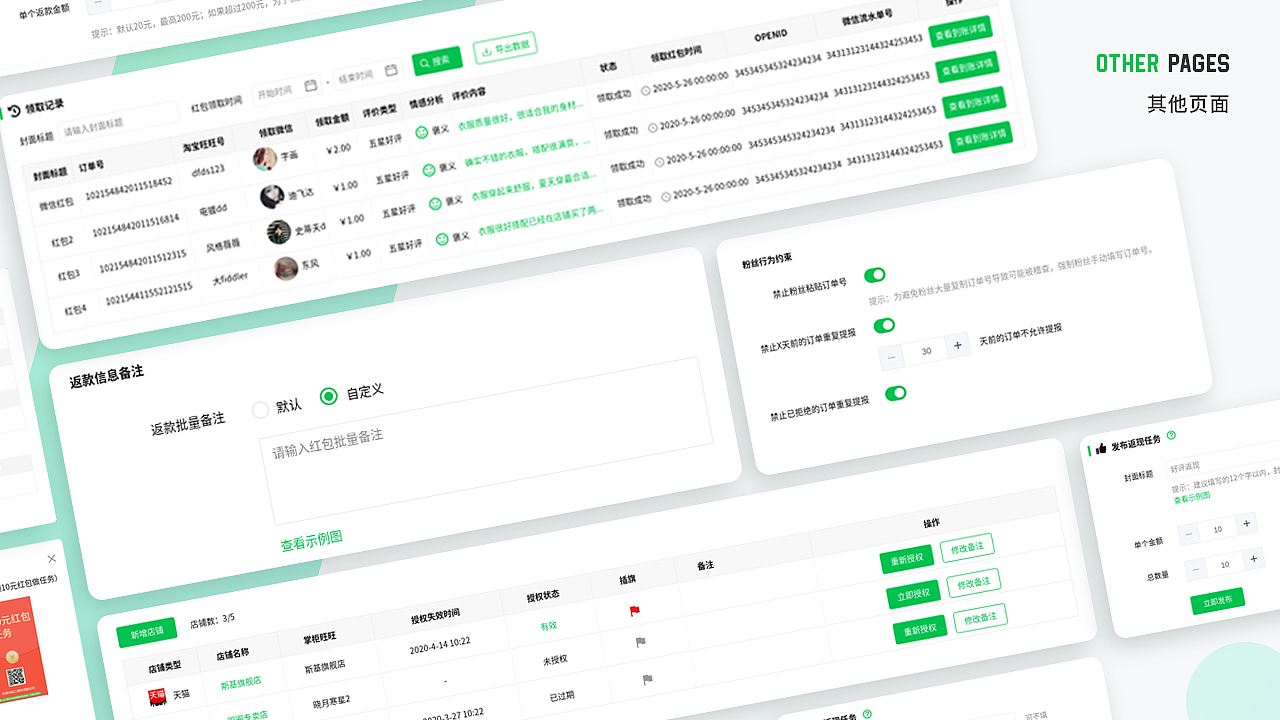
Task: Click the smiley icon beside the 衣服质量很好 review
Action: click(x=422, y=132)
